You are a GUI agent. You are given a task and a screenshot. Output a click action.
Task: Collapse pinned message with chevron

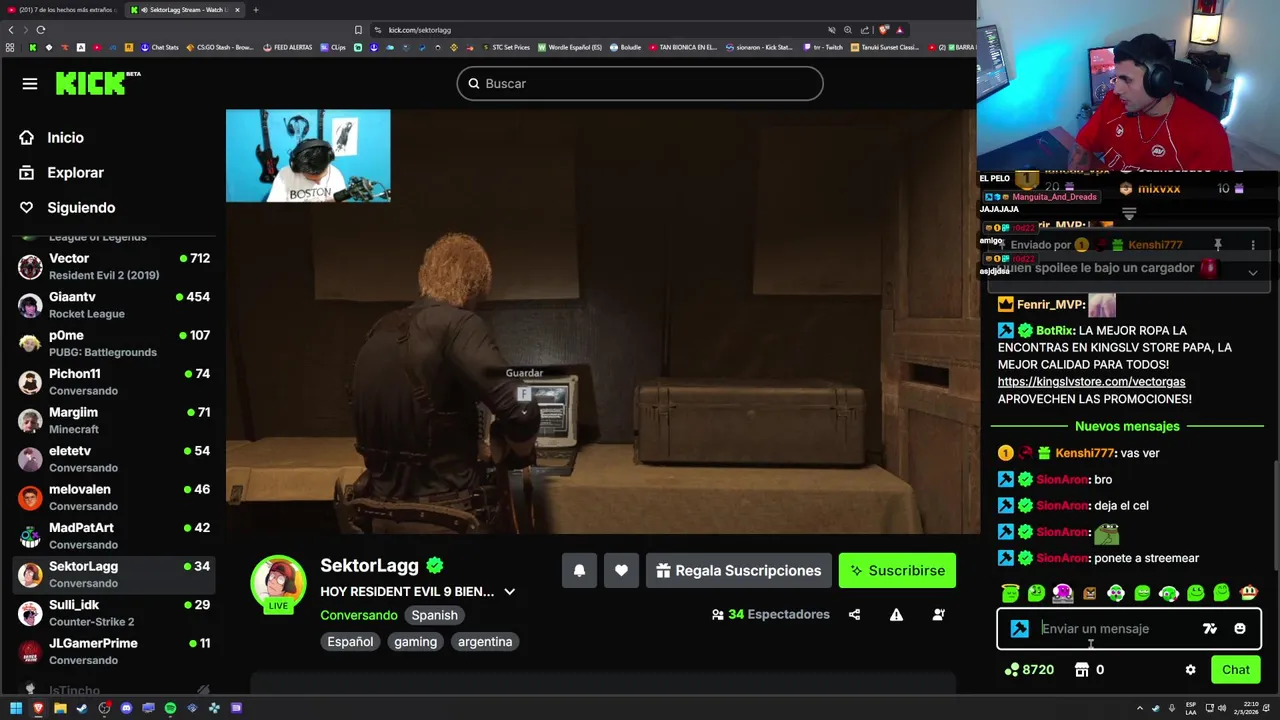[1252, 272]
